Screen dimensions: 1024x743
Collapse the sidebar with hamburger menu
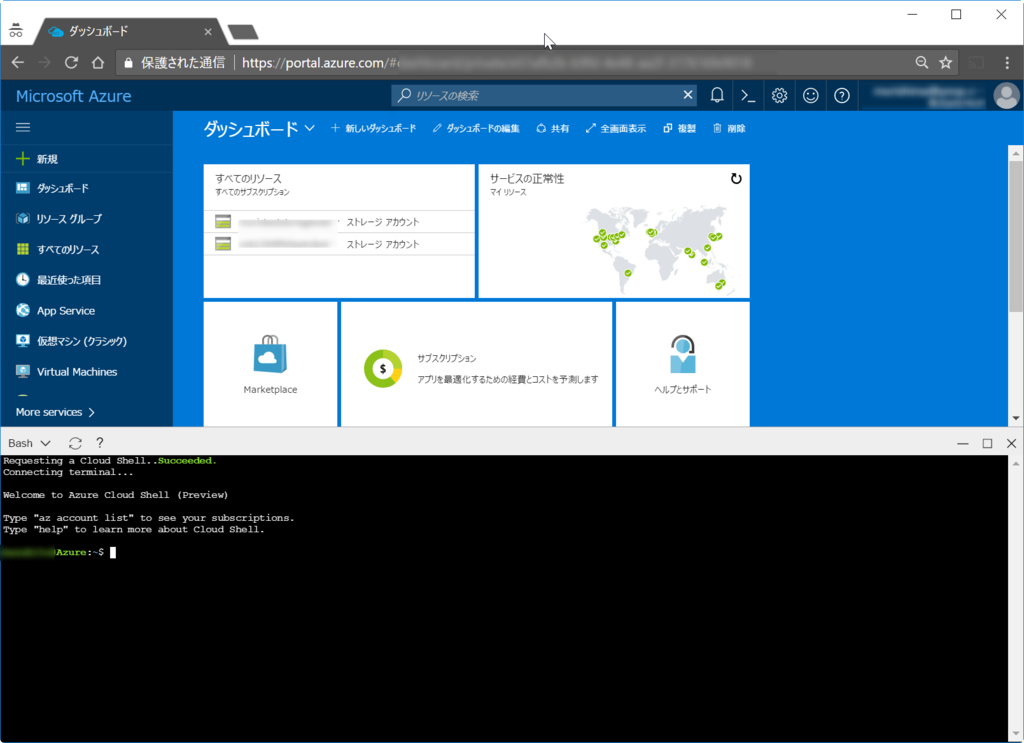23,127
